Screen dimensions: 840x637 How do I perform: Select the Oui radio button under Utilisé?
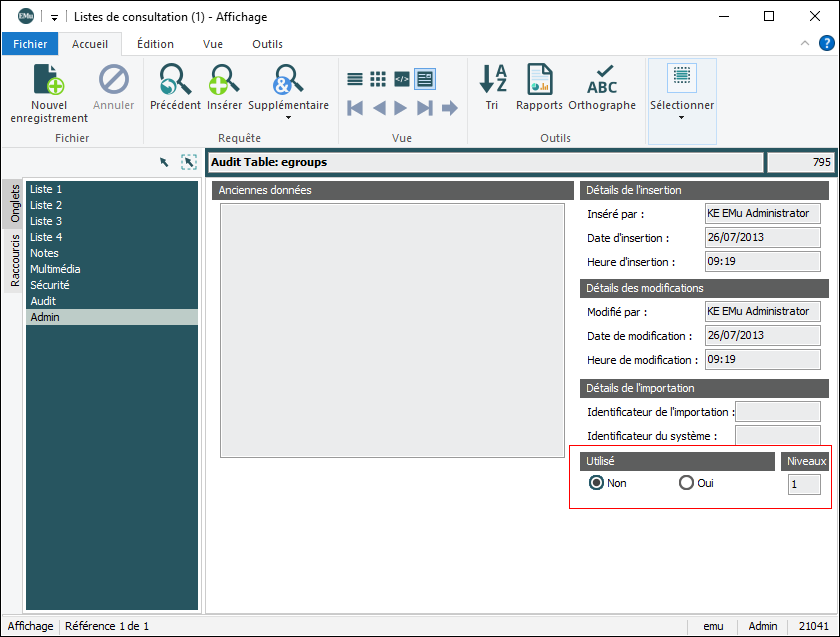tap(686, 483)
